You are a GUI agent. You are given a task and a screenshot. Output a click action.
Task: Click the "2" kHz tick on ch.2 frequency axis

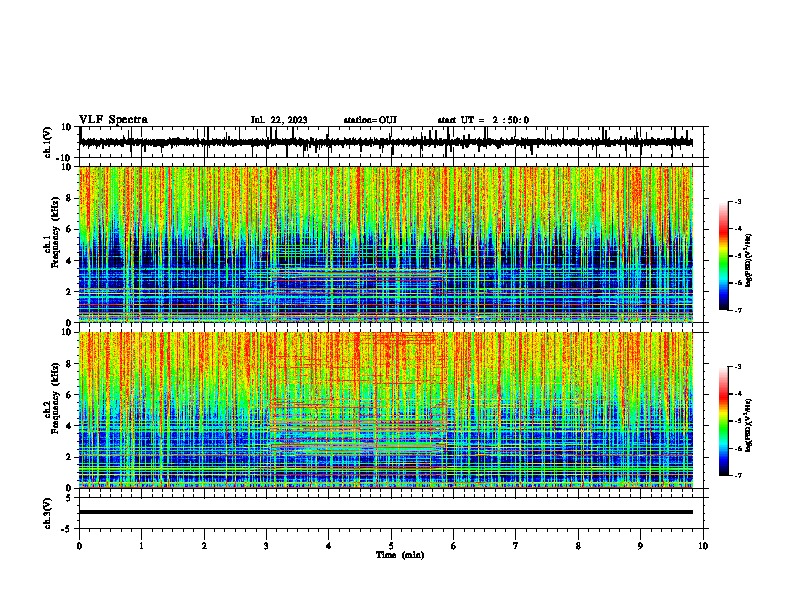(x=70, y=457)
